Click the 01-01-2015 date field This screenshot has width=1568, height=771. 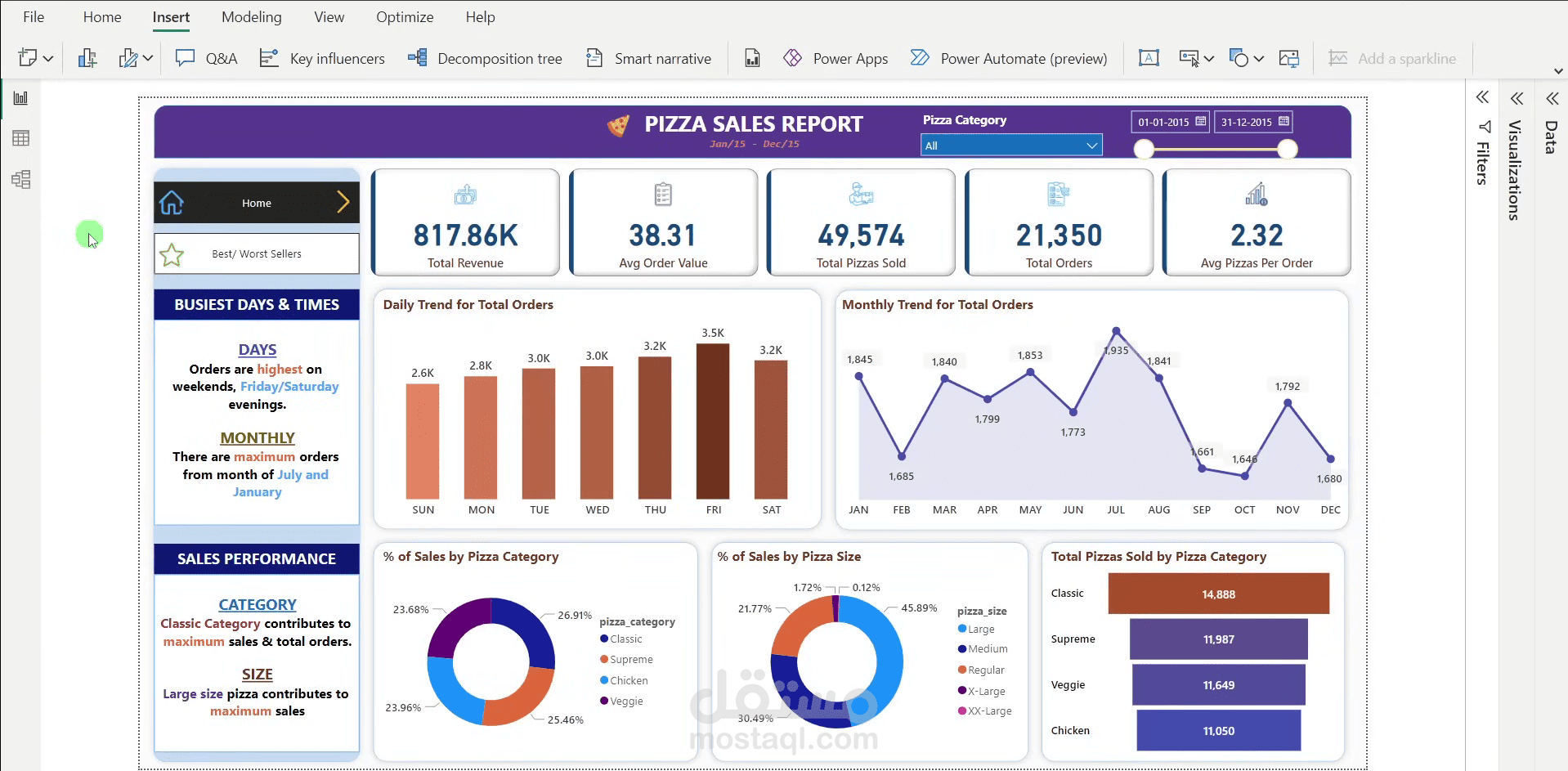click(x=1168, y=121)
